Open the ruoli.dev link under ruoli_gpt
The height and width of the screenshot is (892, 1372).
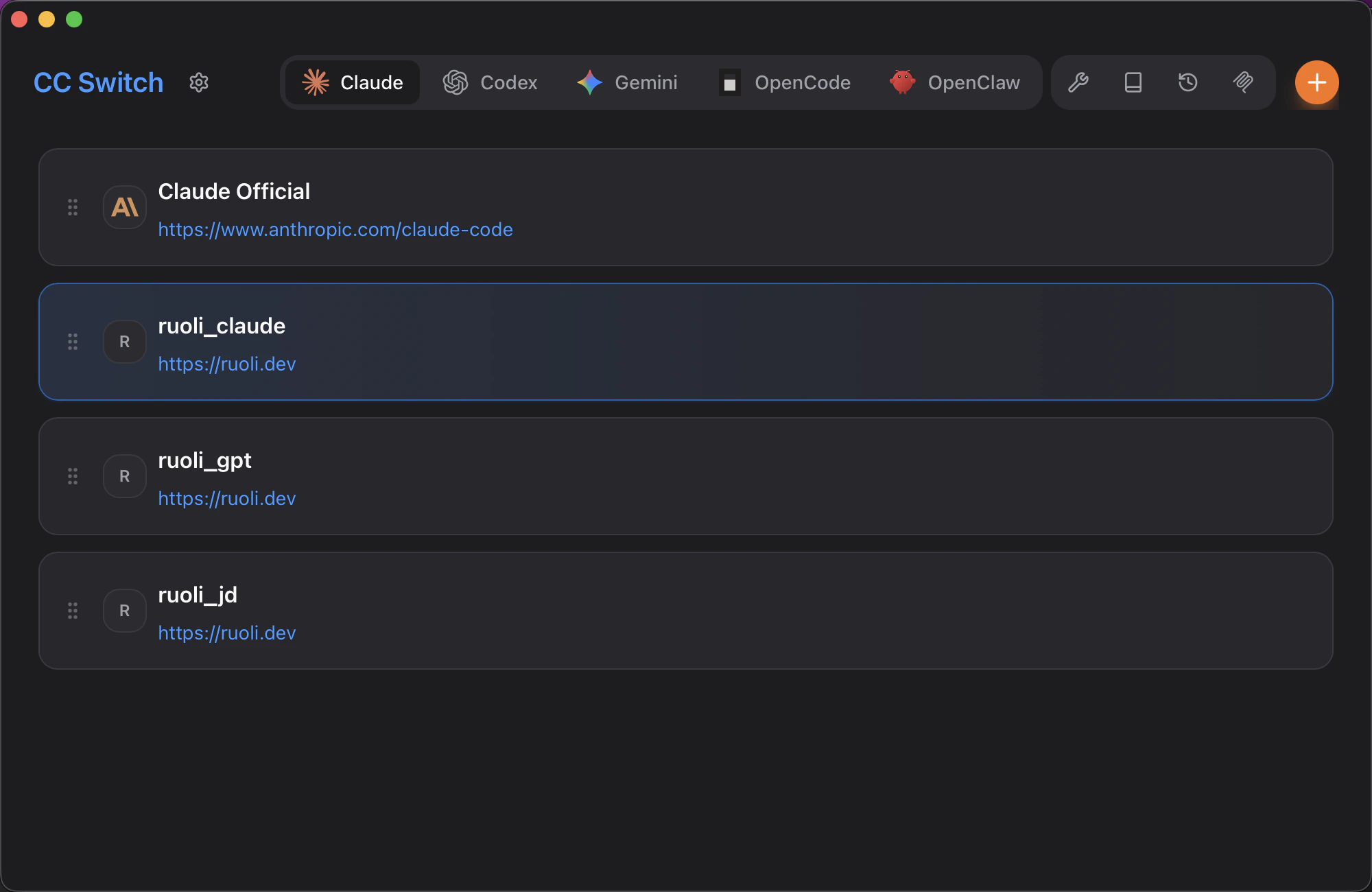pyautogui.click(x=227, y=498)
